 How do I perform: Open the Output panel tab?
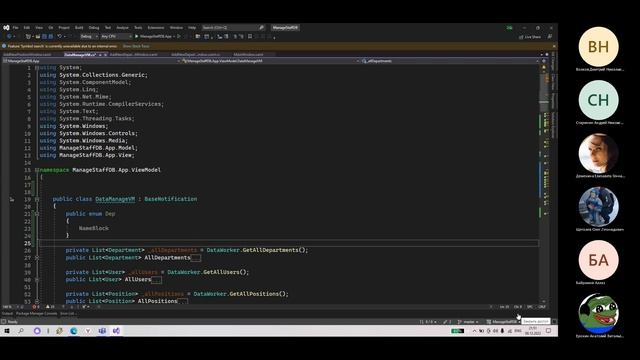7,314
